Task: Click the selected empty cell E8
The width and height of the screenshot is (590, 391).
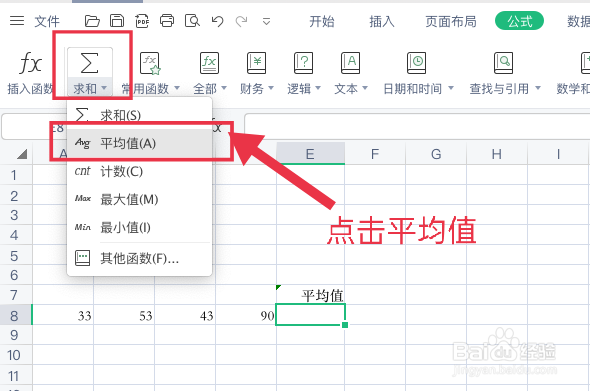Action: pyautogui.click(x=310, y=315)
